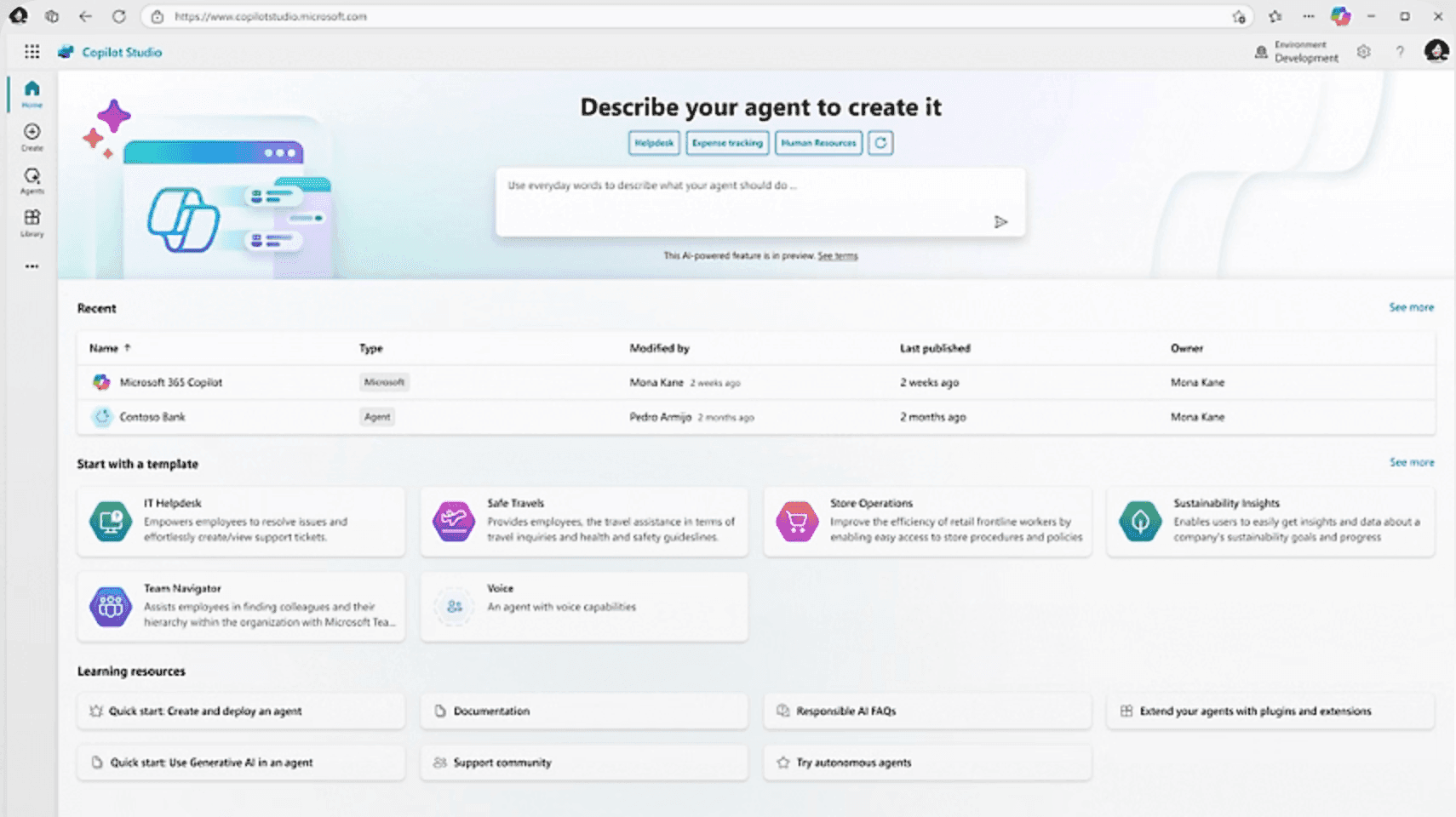Click the Voice template icon
This screenshot has width=1456, height=817.
454,606
